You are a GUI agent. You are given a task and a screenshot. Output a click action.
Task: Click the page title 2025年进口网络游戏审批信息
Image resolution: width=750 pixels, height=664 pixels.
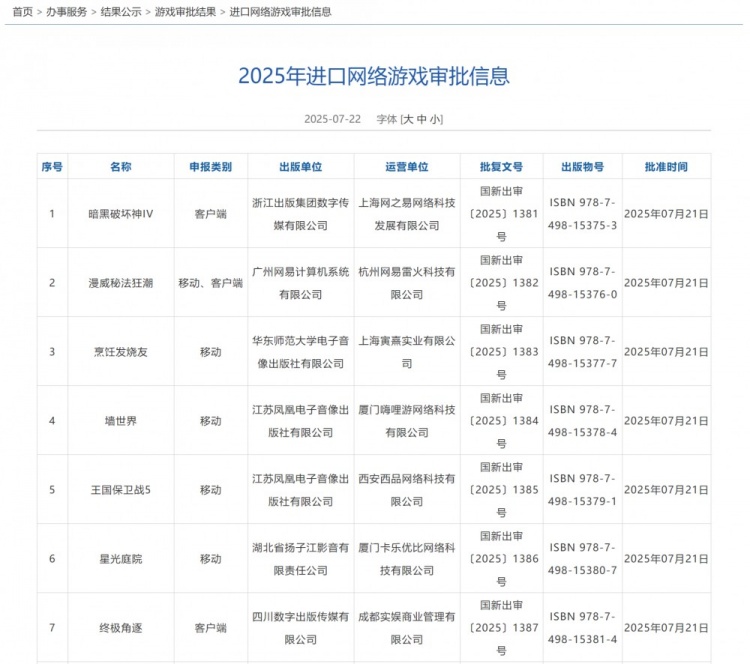(374, 76)
